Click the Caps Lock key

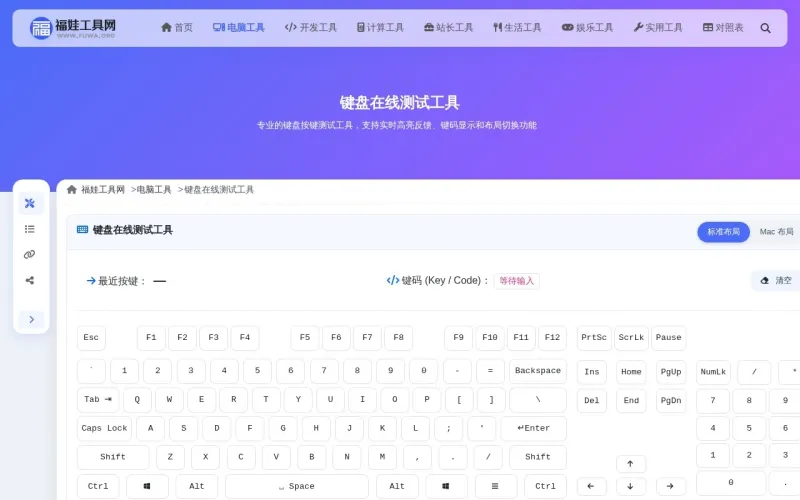pos(105,429)
